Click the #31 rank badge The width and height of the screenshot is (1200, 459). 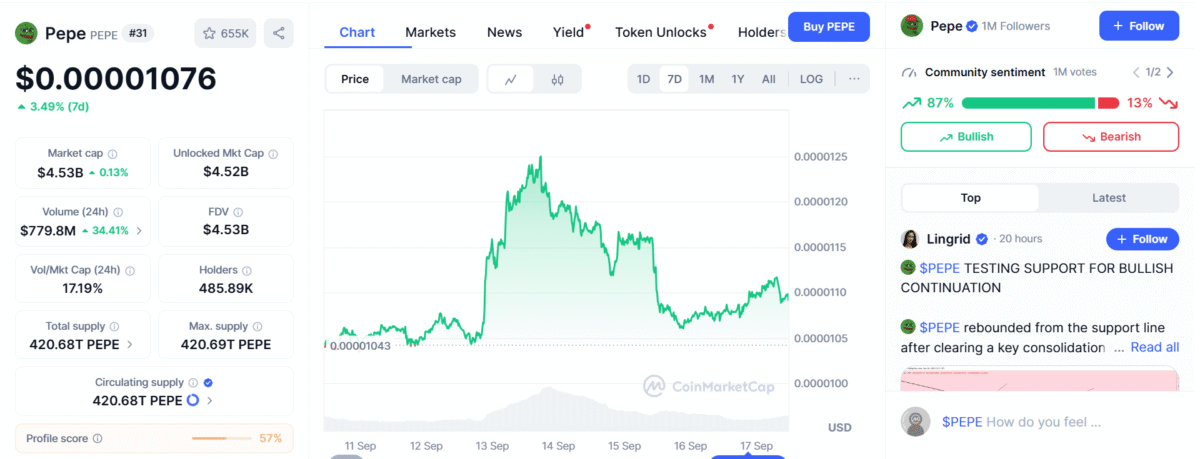pos(137,33)
